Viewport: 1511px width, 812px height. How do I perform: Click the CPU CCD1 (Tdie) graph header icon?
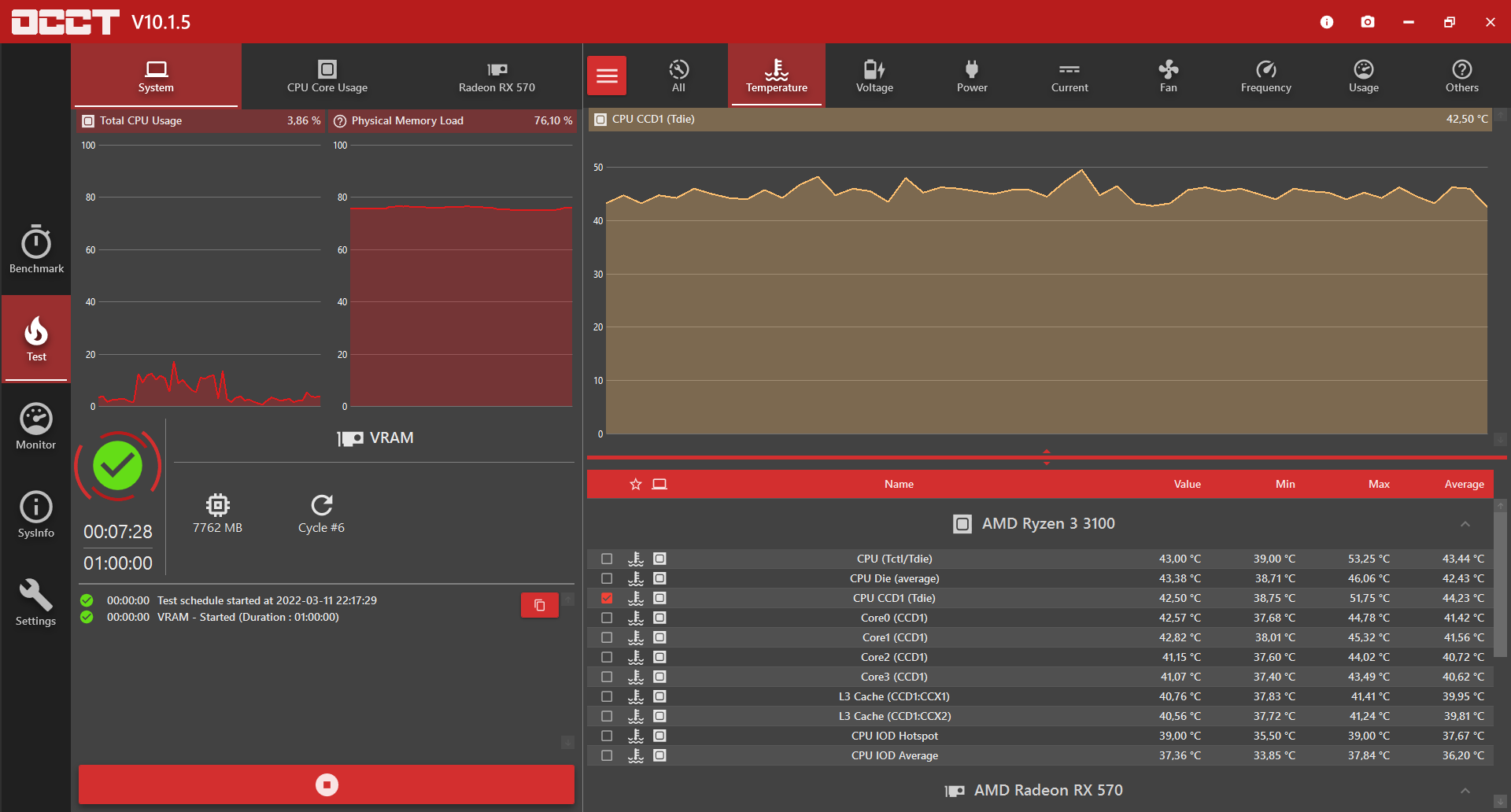(600, 120)
